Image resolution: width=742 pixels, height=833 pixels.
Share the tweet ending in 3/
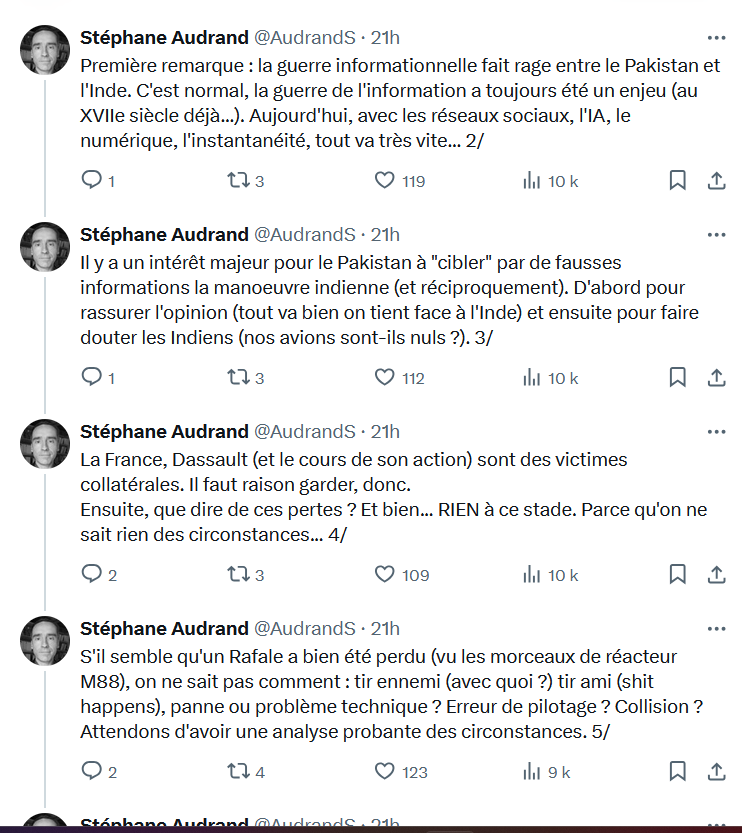(x=716, y=378)
